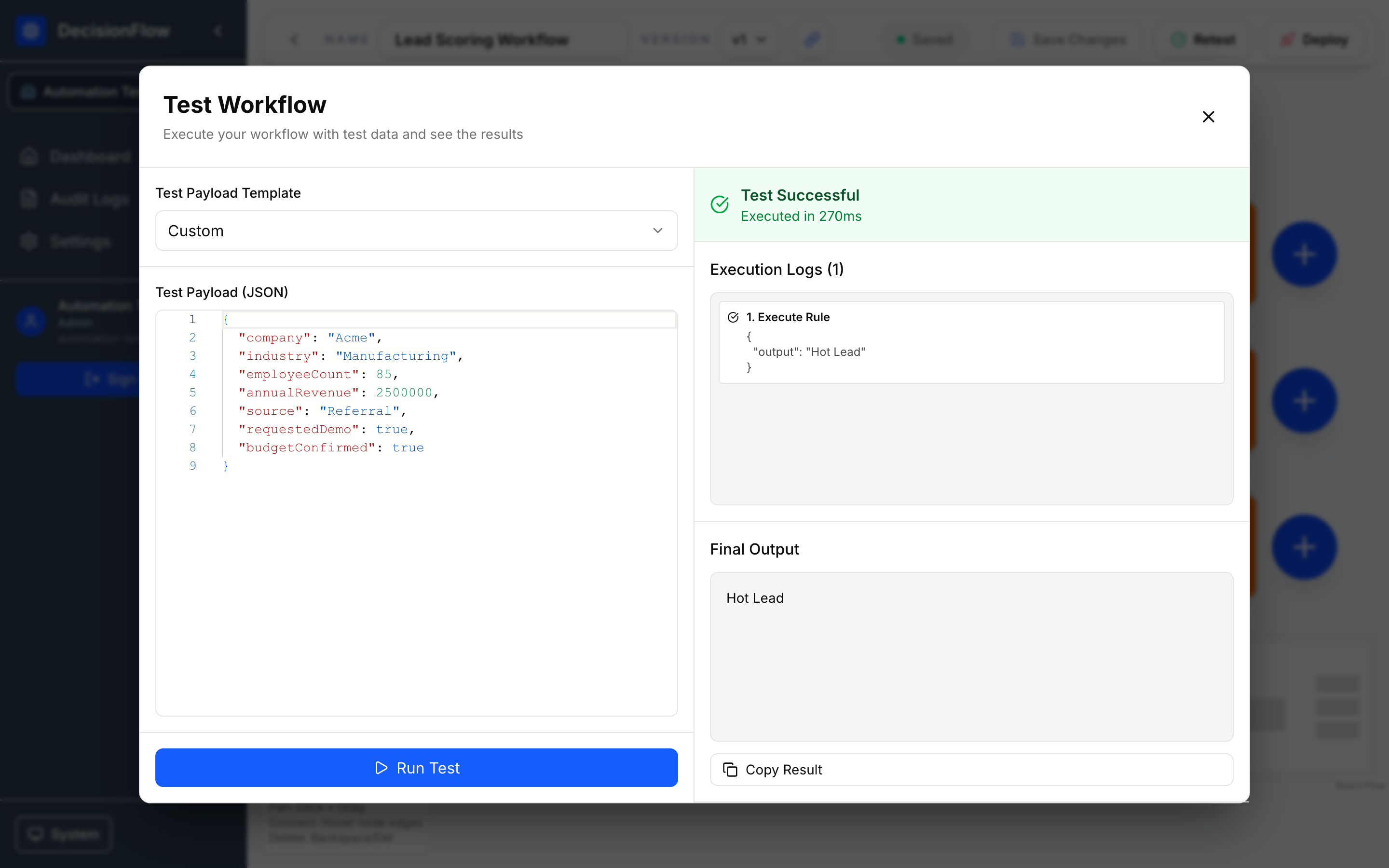Click the "Manufacturing" industry value
This screenshot has width=1389, height=868.
[x=396, y=356]
